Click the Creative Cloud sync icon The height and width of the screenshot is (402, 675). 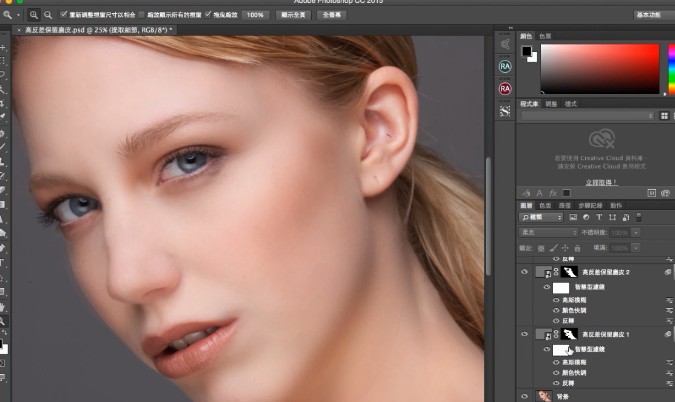(666, 193)
